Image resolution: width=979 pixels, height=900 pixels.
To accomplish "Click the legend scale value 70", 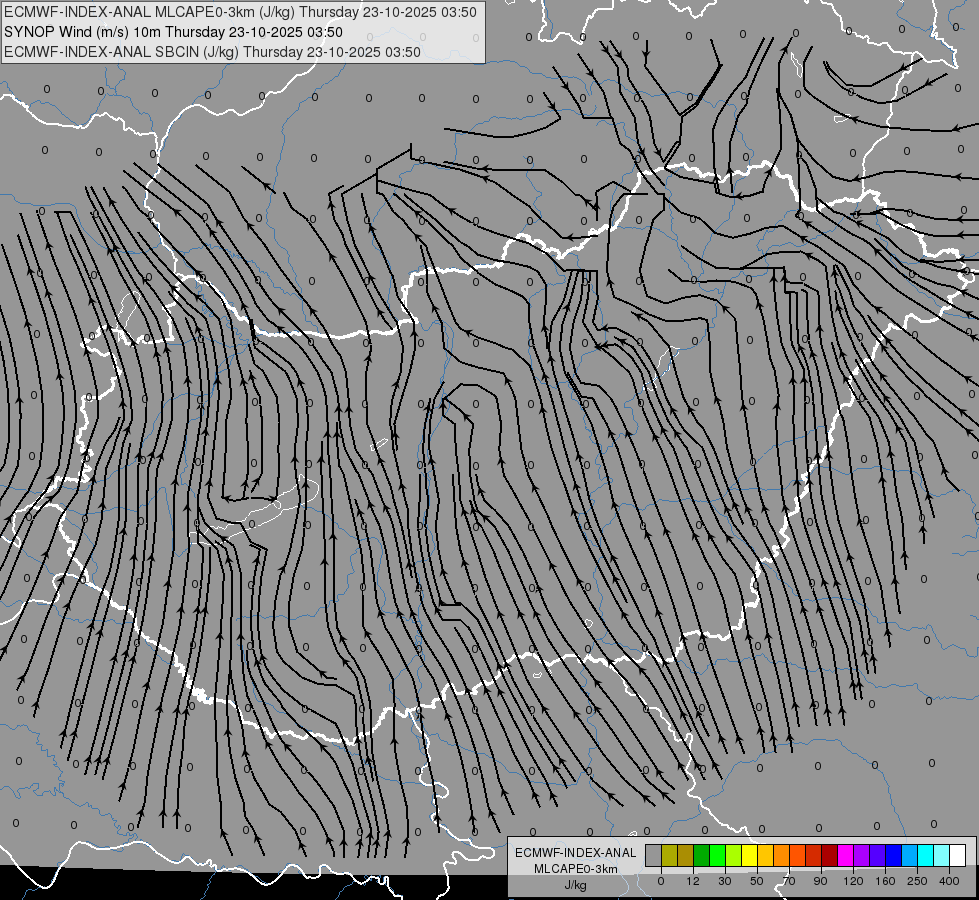I will (x=789, y=881).
